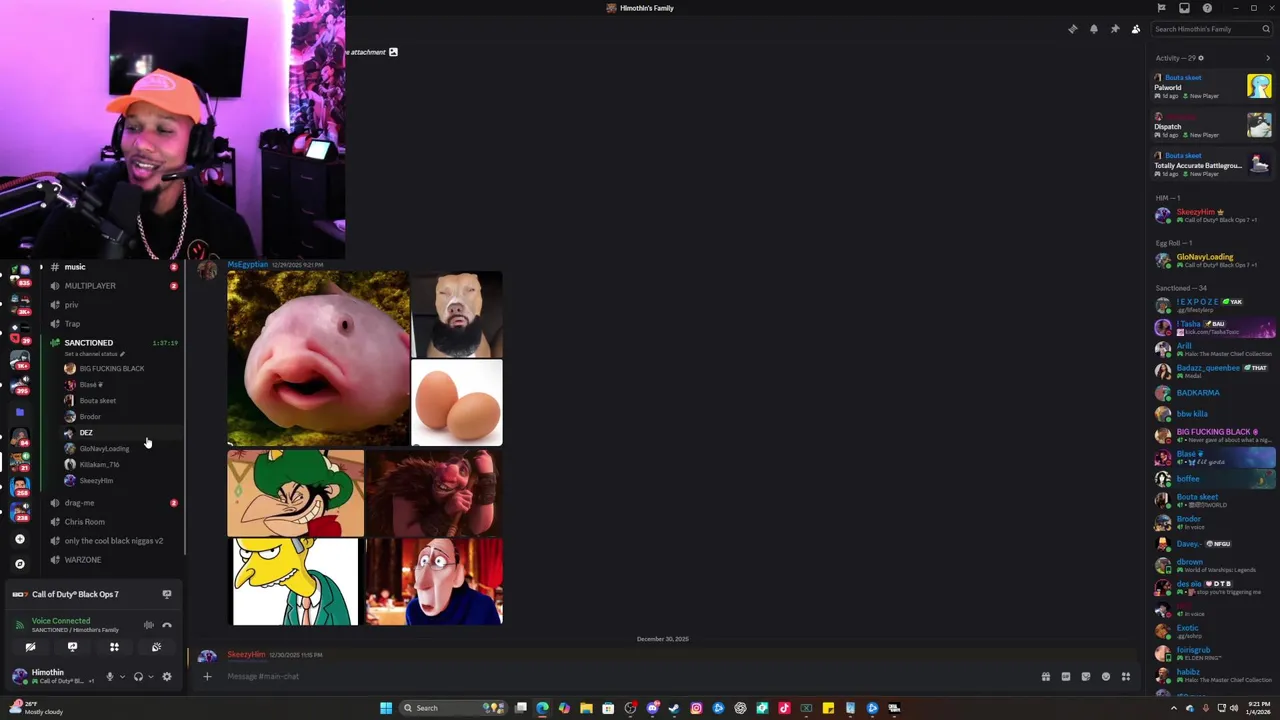Image resolution: width=1280 pixels, height=720 pixels.
Task: Open the headphone output options arrow
Action: coord(150,677)
